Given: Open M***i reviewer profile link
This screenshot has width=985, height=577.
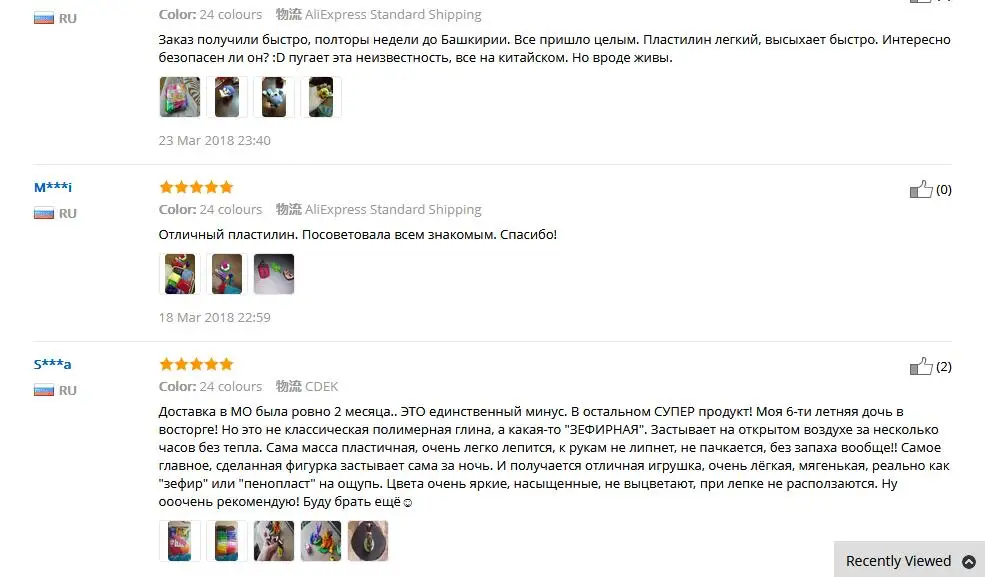Looking at the screenshot, I should [x=53, y=187].
